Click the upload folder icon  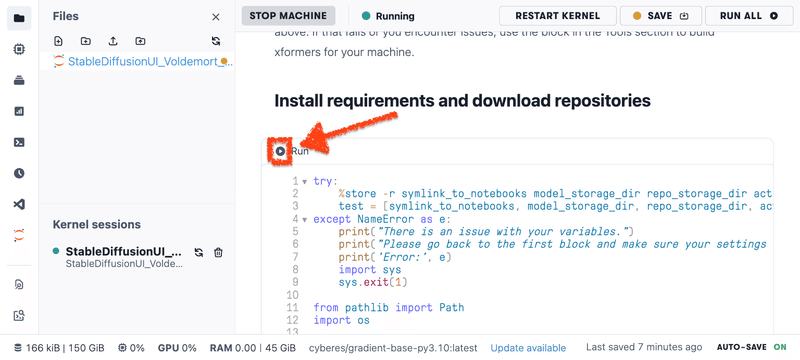140,41
